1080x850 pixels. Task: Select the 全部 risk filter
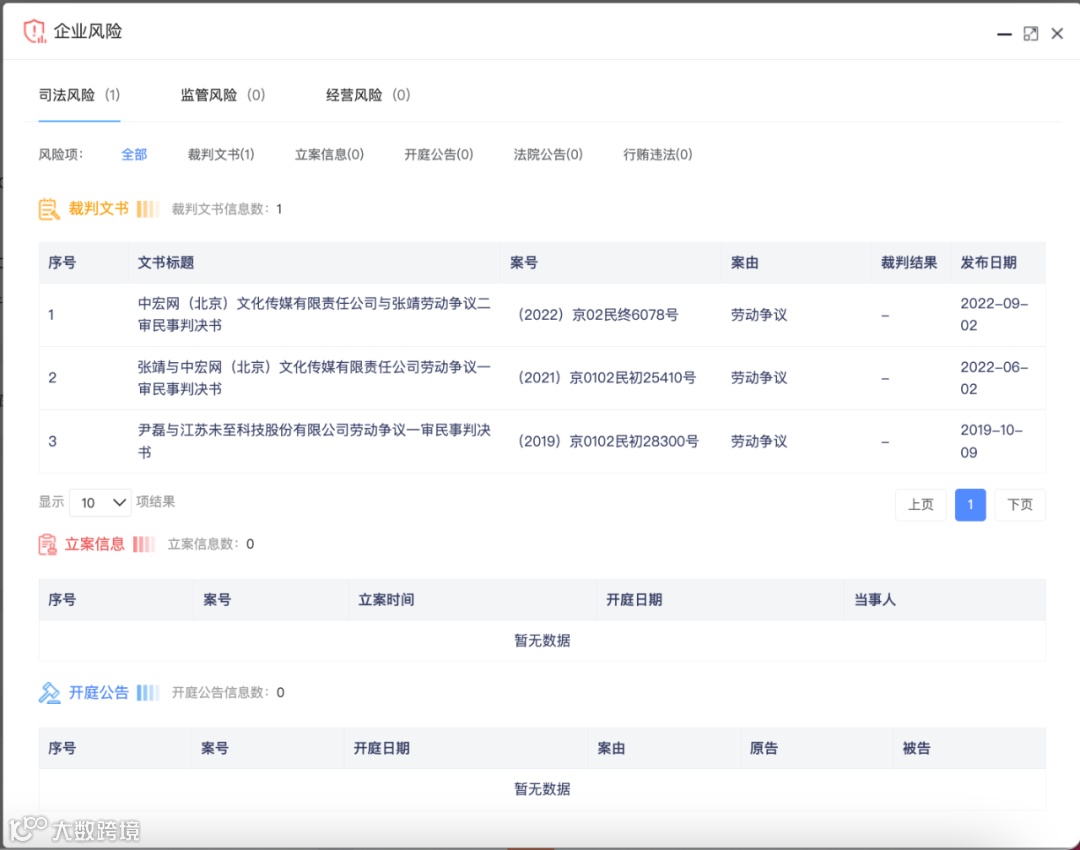pyautogui.click(x=134, y=154)
